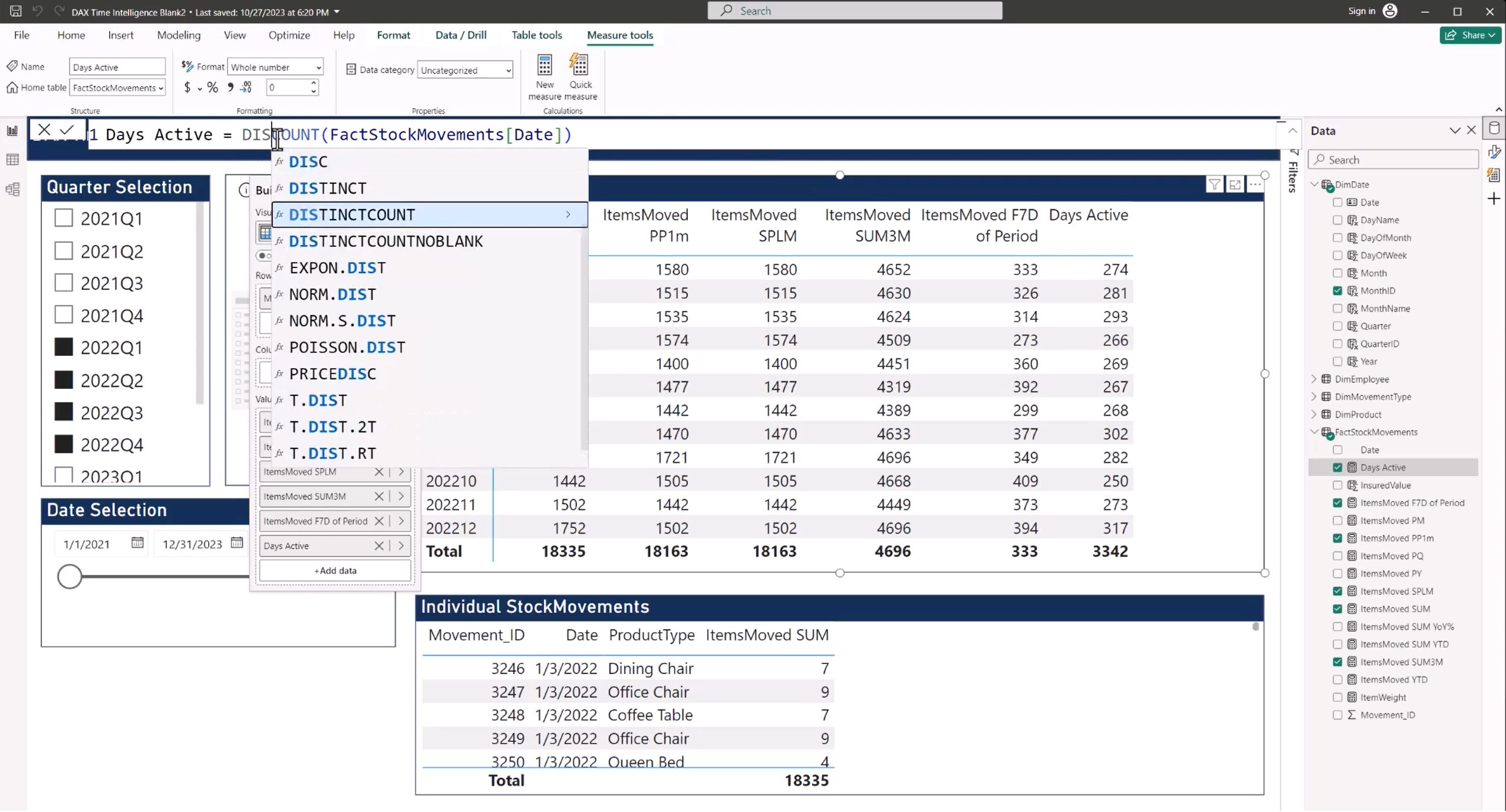The height and width of the screenshot is (812, 1506).
Task: Uncheck the 2022Q3 quarter checkbox
Action: (x=64, y=412)
